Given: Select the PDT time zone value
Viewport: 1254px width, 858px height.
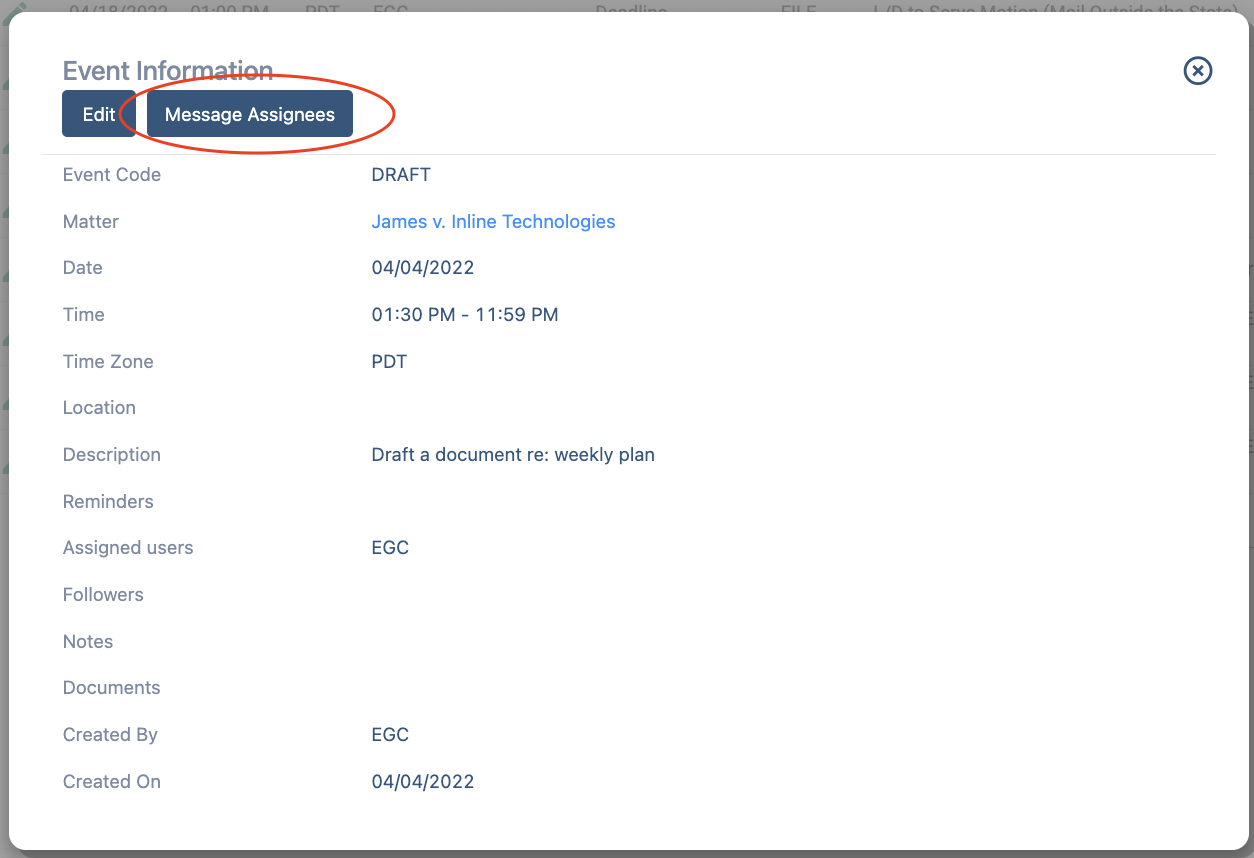Looking at the screenshot, I should 389,362.
